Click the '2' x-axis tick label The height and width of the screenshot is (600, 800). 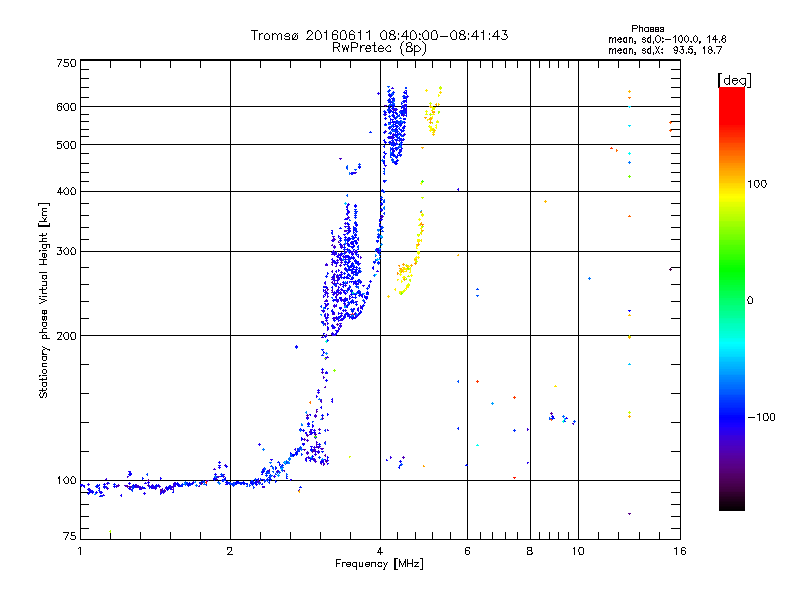[x=230, y=551]
